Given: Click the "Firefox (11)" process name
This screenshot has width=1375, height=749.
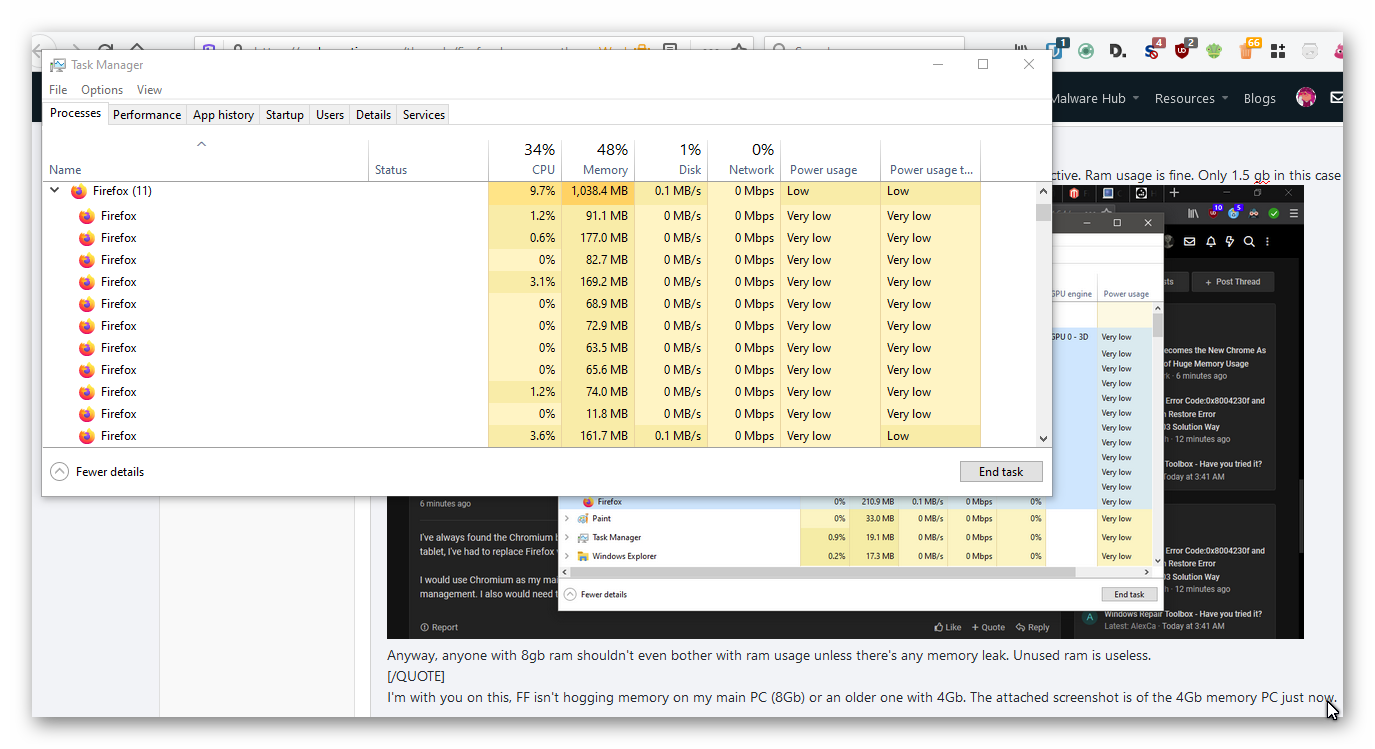Looking at the screenshot, I should (122, 191).
